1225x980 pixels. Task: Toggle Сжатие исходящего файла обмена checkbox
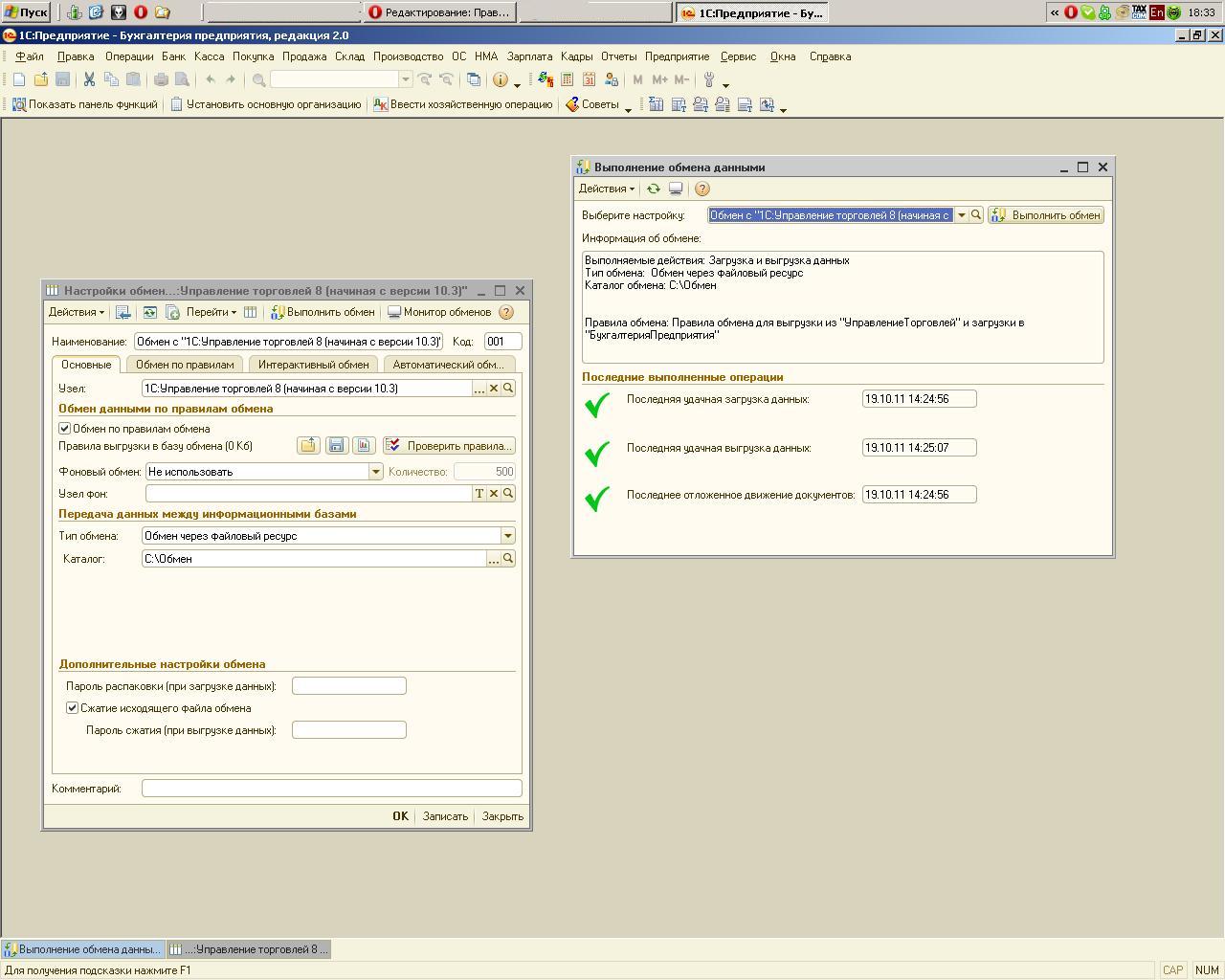pyautogui.click(x=72, y=708)
